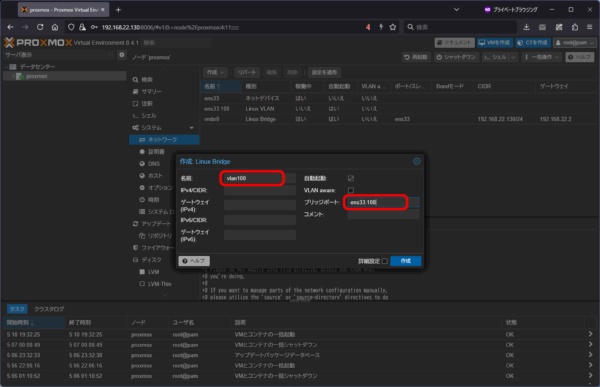Screen dimensions: 600x387
Task: Click コメント input field
Action: 383,214
